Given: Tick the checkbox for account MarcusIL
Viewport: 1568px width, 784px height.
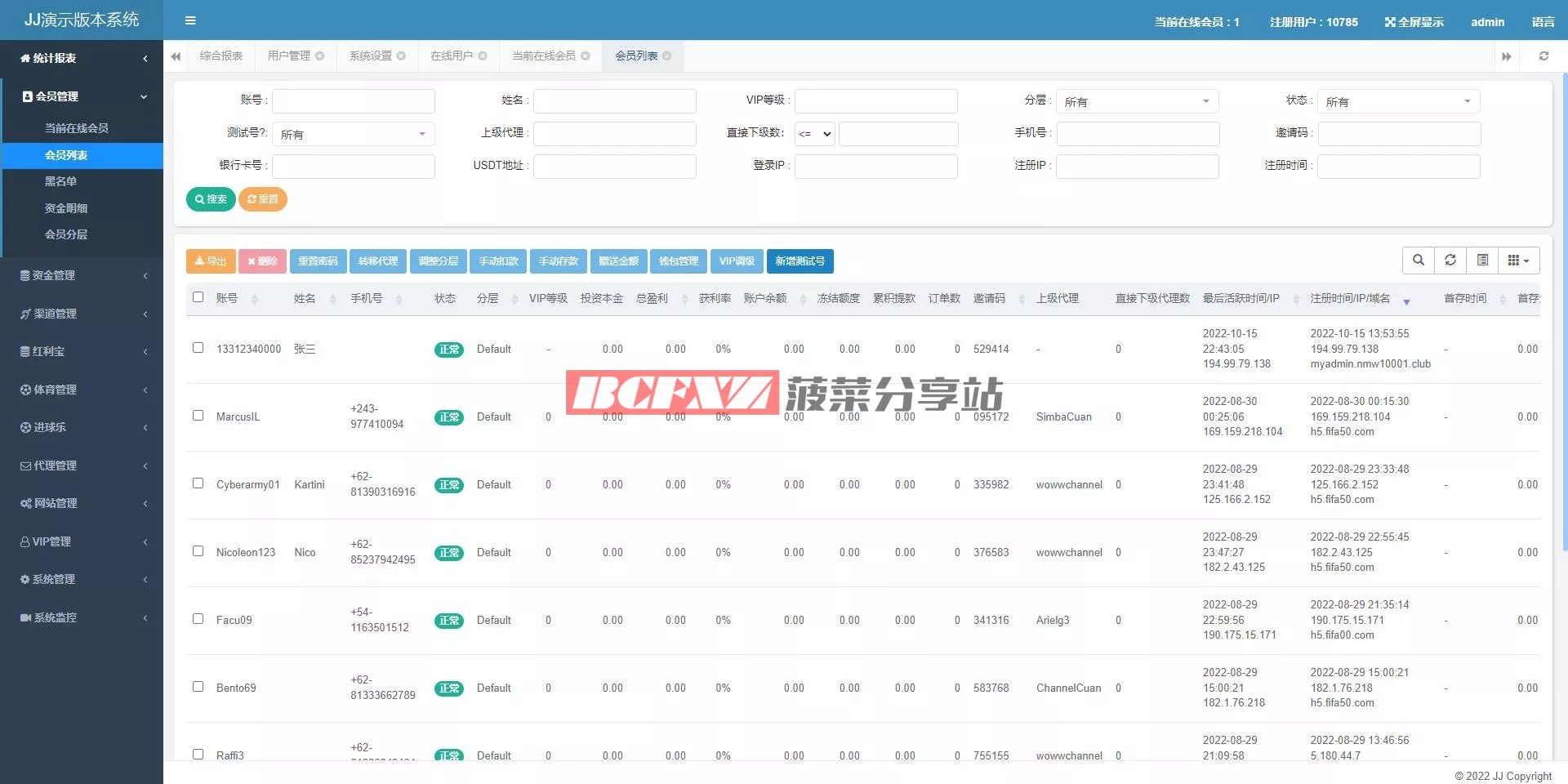Looking at the screenshot, I should [x=198, y=416].
